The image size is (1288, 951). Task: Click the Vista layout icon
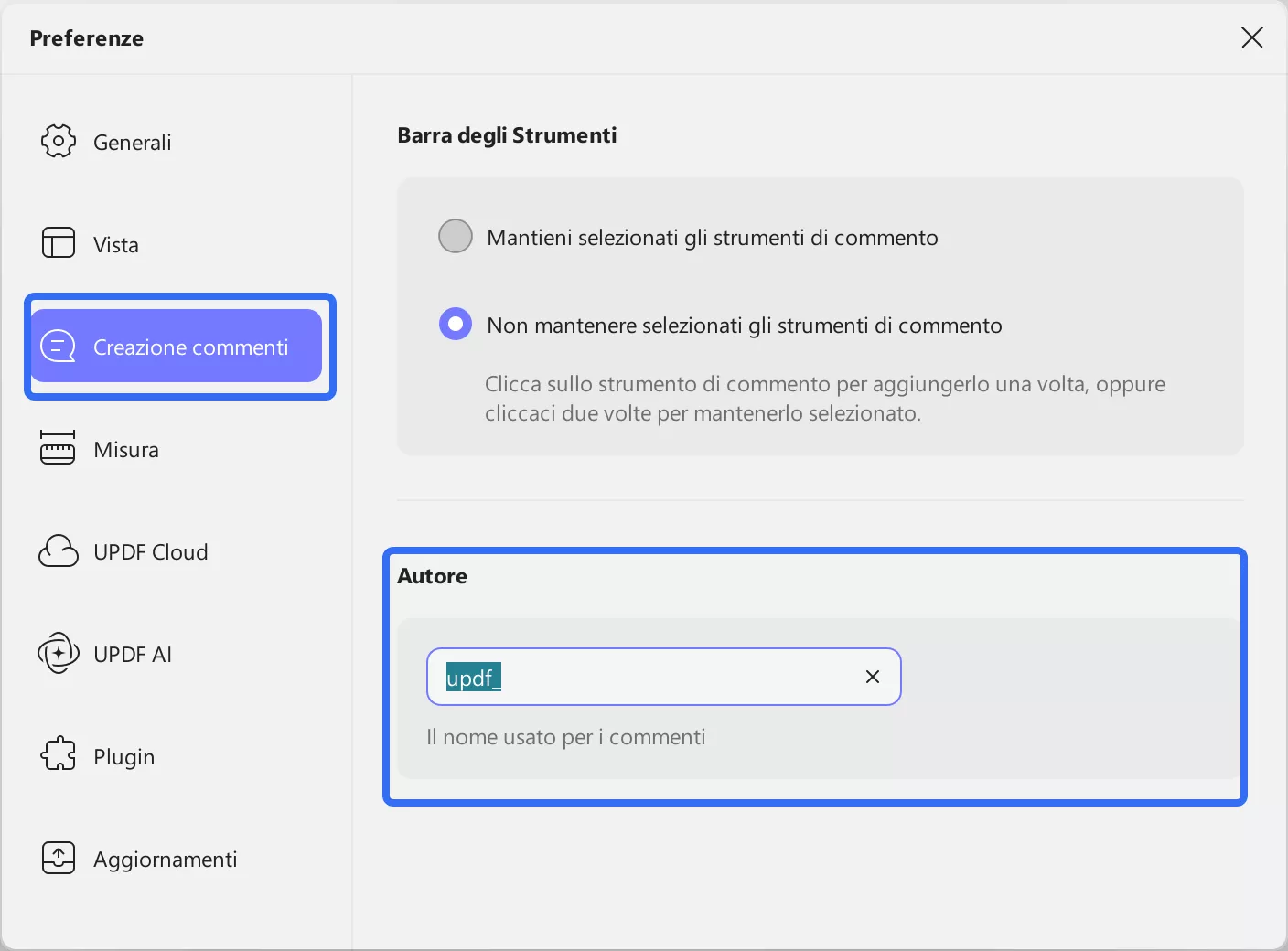tap(59, 243)
